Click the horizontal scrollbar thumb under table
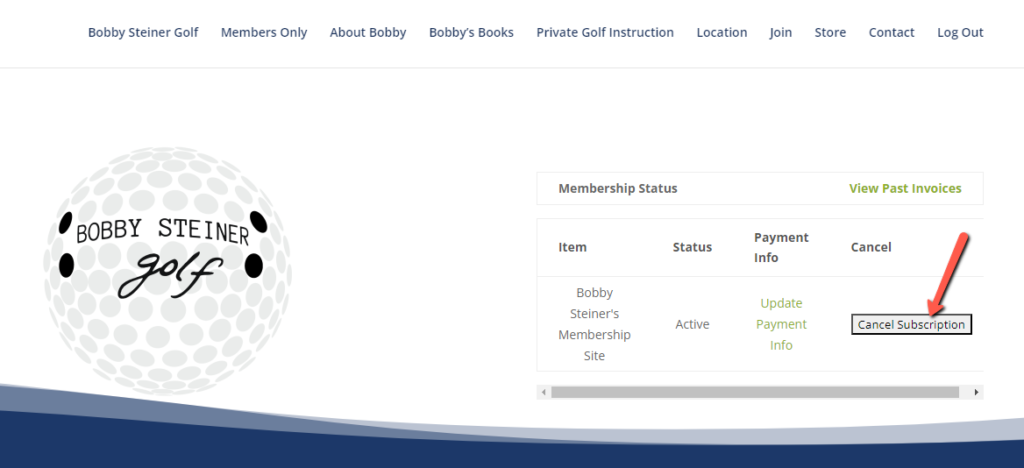Viewport: 1024px width, 468px height. 755,392
